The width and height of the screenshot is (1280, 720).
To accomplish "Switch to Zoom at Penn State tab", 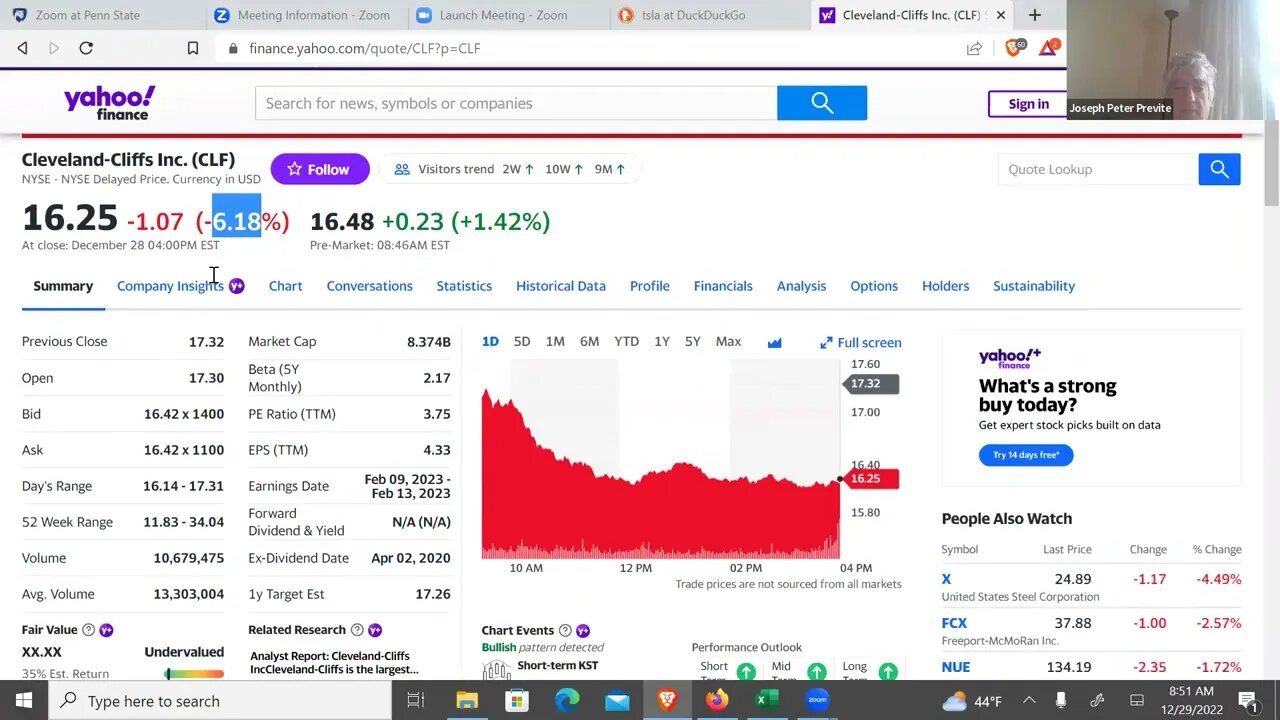I will (88, 15).
